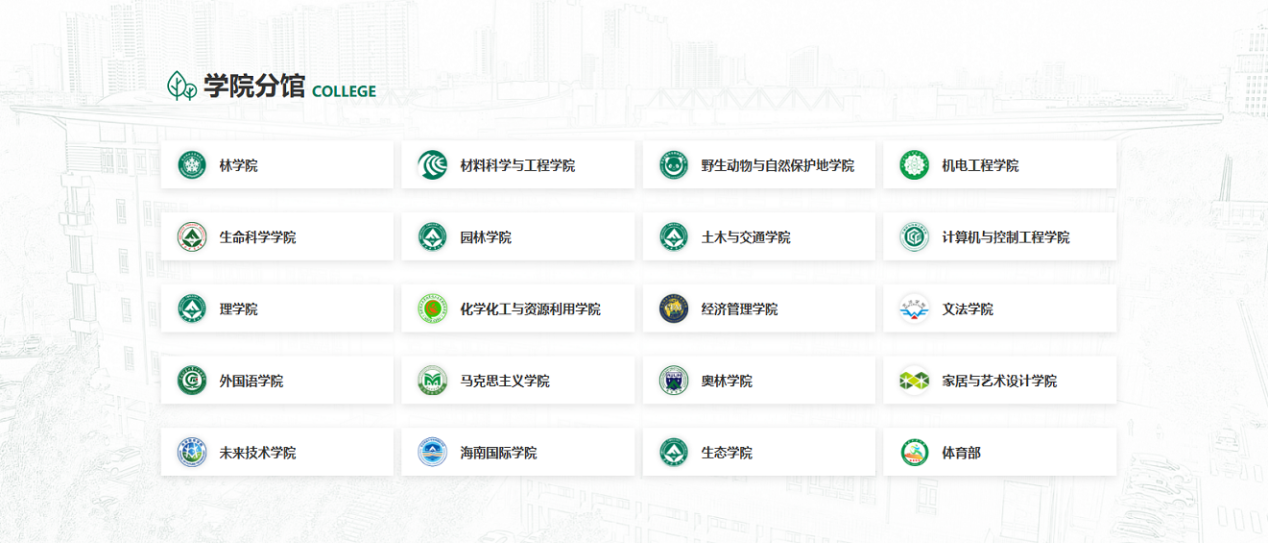
Task: Click the 海南国际学院 blue emblem
Action: [x=432, y=453]
